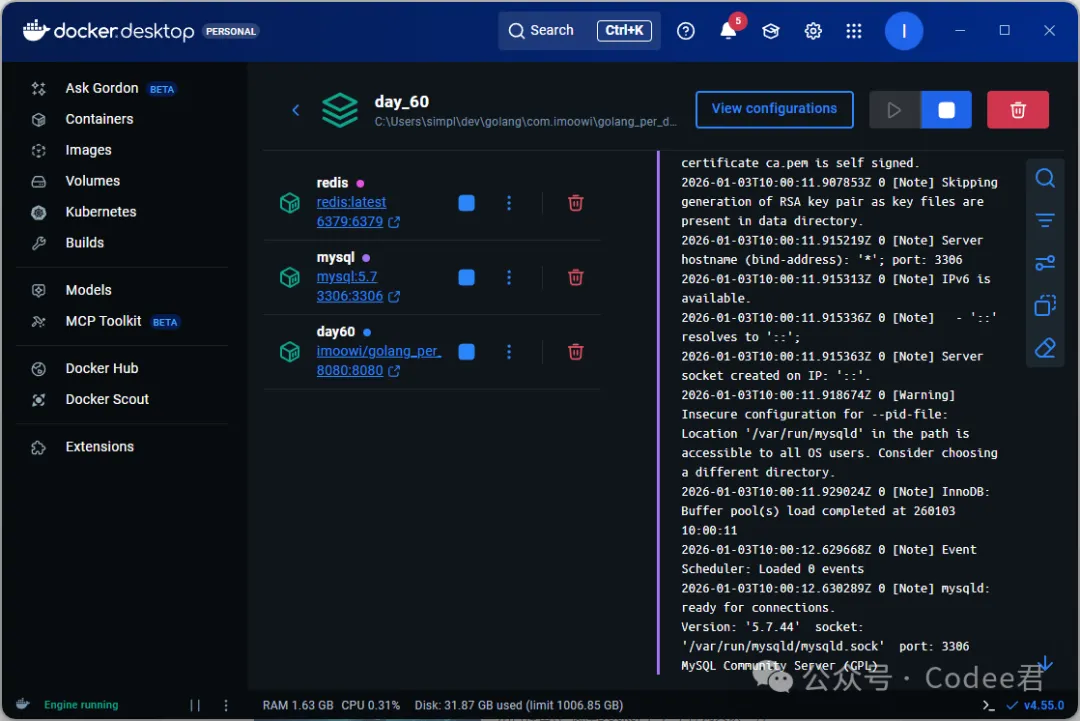Open imoowi/golang_per image link
The image size is (1080, 721).
(379, 351)
